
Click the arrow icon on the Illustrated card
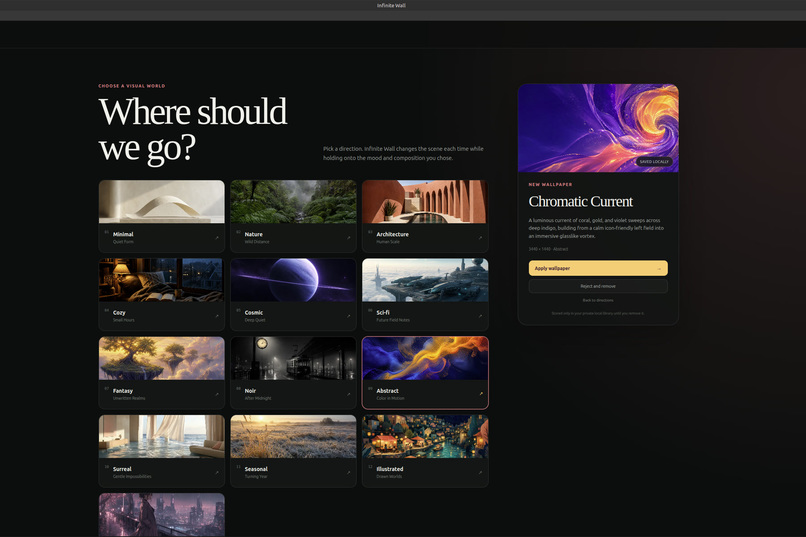point(480,473)
